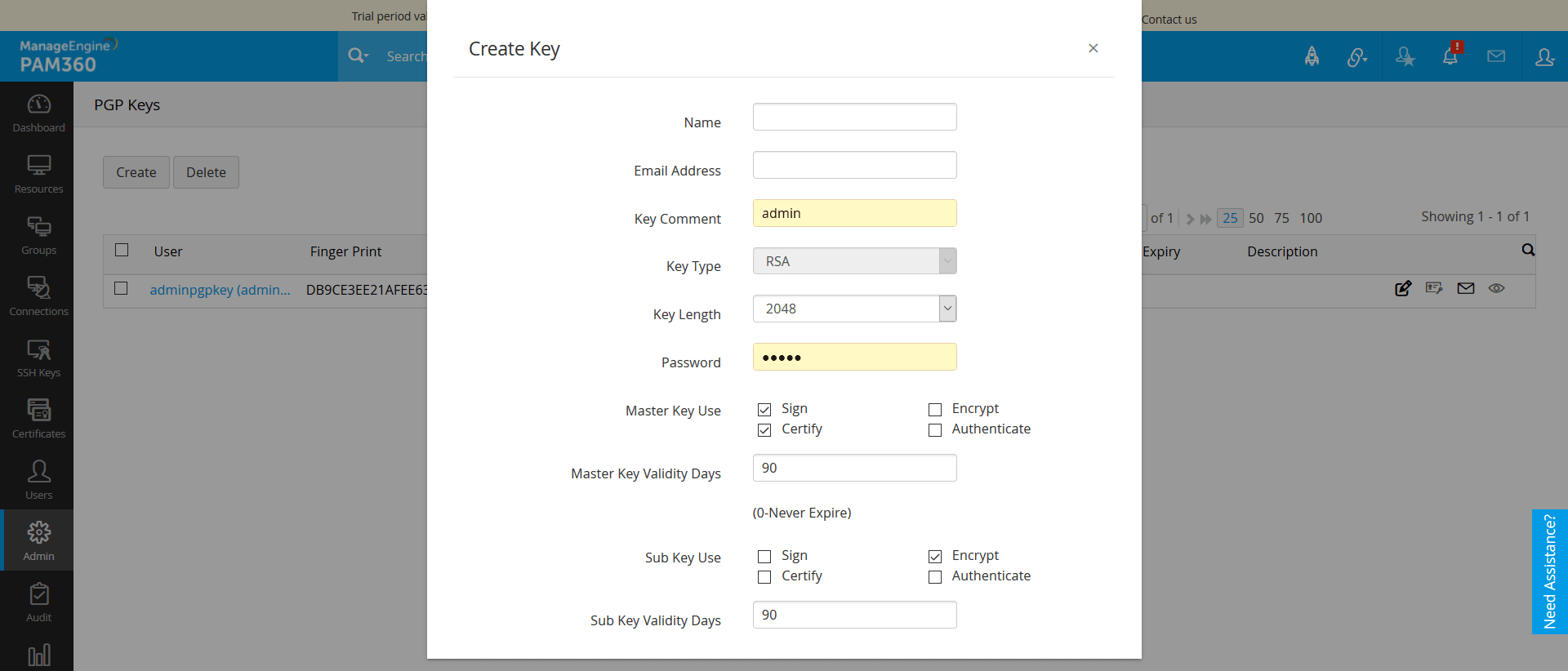Open the SSH Keys sidebar icon
The width and height of the screenshot is (1568, 671).
coord(38,358)
